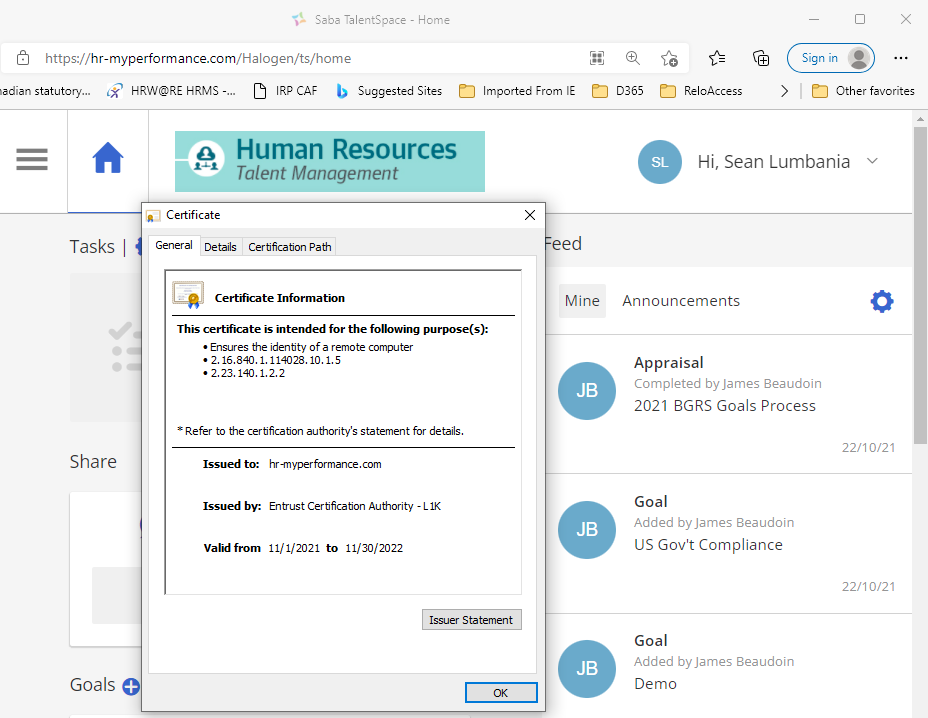Open the Feed settings gear
Image resolution: width=928 pixels, height=718 pixels.
(x=882, y=301)
